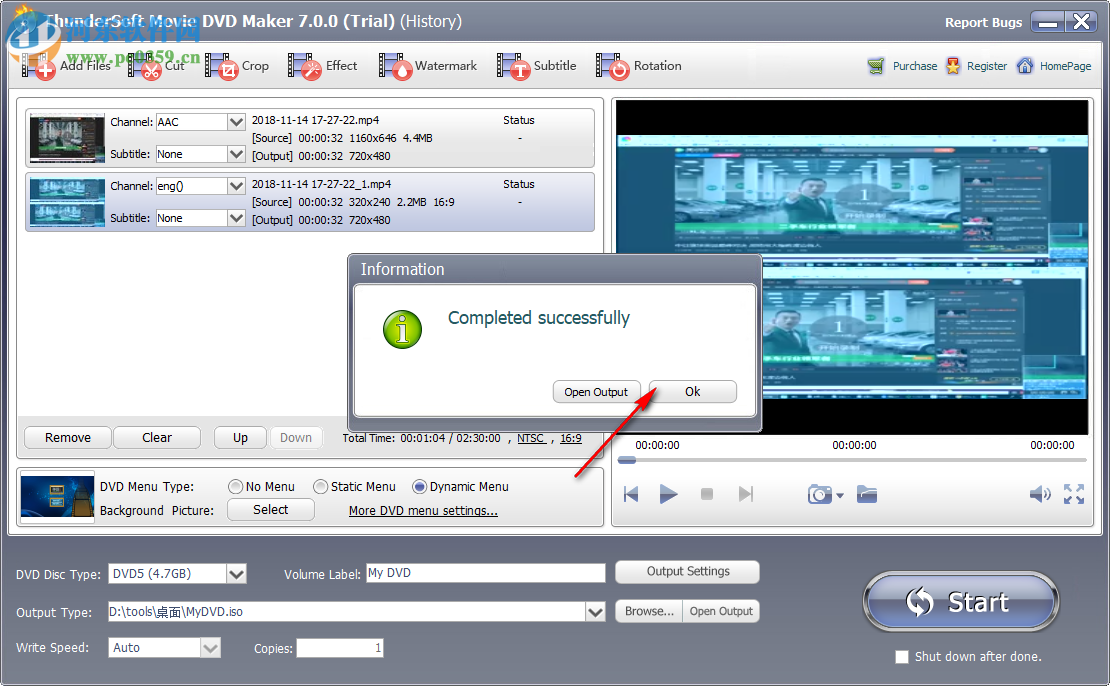
Task: Choose No Menu for the DVD
Action: tap(238, 487)
